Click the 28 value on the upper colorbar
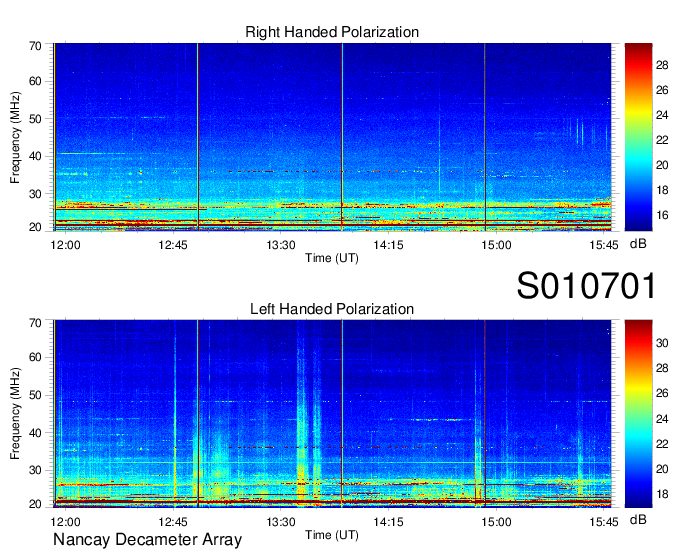 coord(662,65)
